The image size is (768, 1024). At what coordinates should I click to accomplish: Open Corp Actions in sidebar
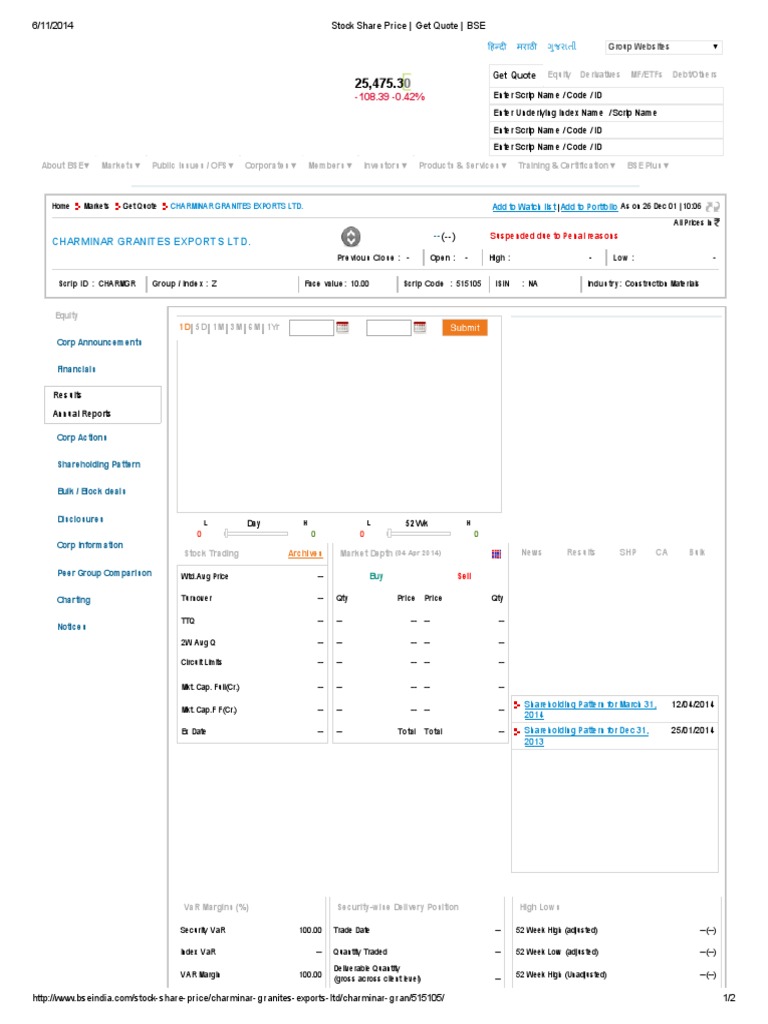click(82, 438)
